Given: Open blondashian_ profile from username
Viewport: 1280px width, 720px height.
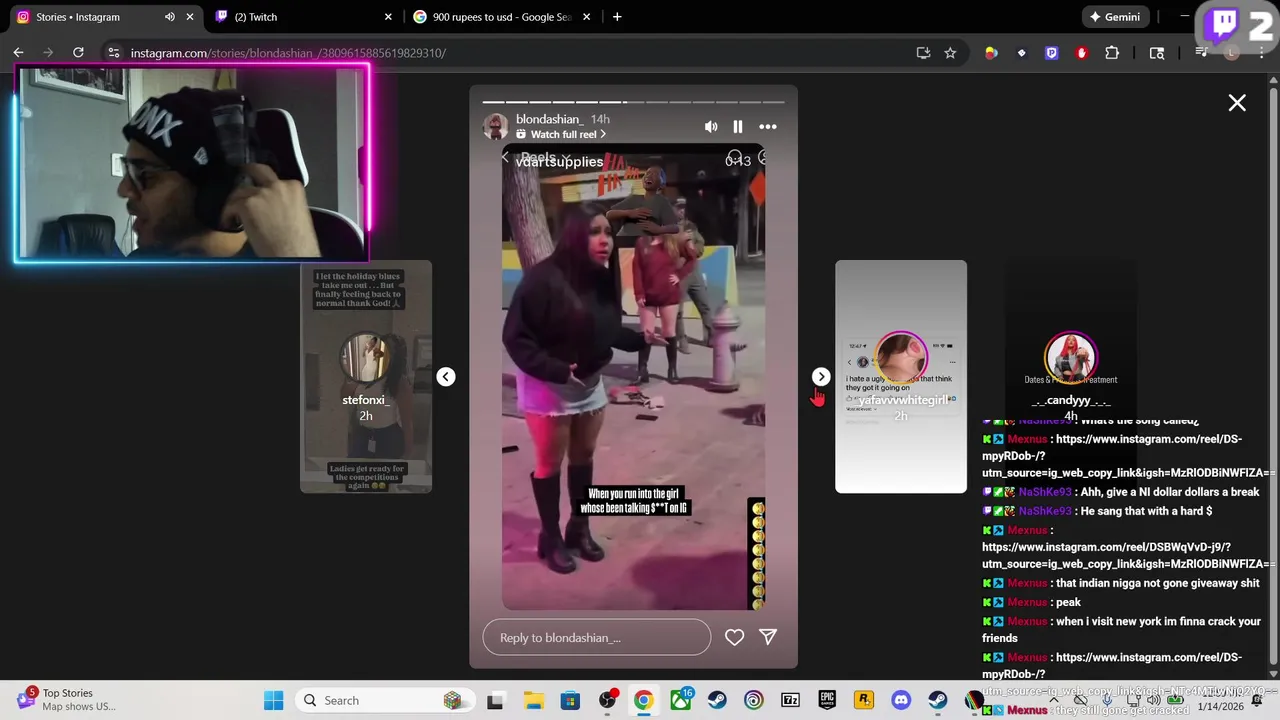Looking at the screenshot, I should (549, 120).
